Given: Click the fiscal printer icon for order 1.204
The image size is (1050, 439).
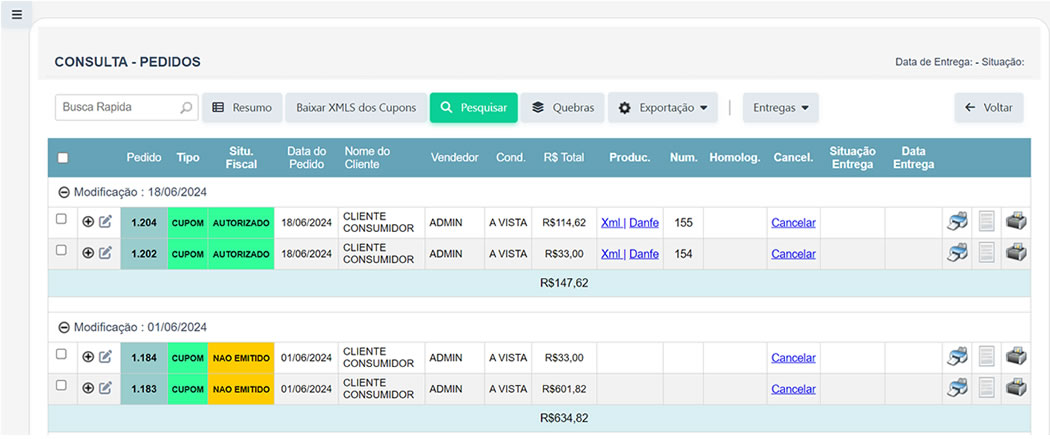Looking at the screenshot, I should (x=957, y=222).
